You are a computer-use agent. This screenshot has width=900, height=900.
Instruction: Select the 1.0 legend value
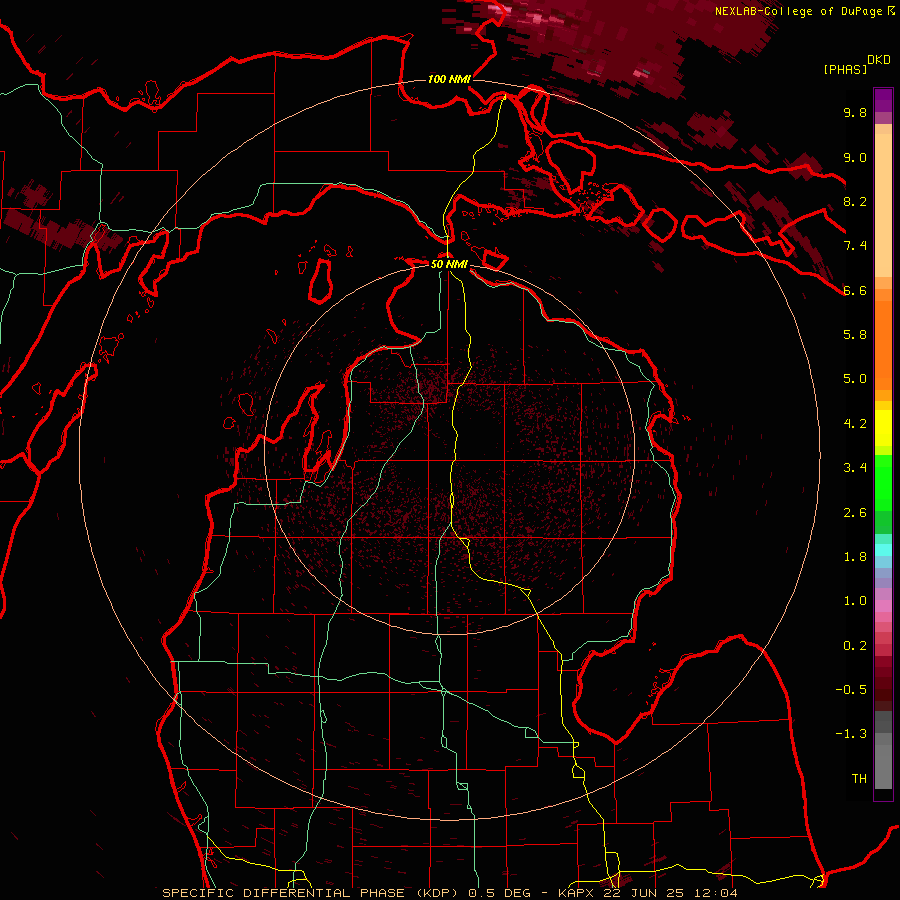[855, 601]
